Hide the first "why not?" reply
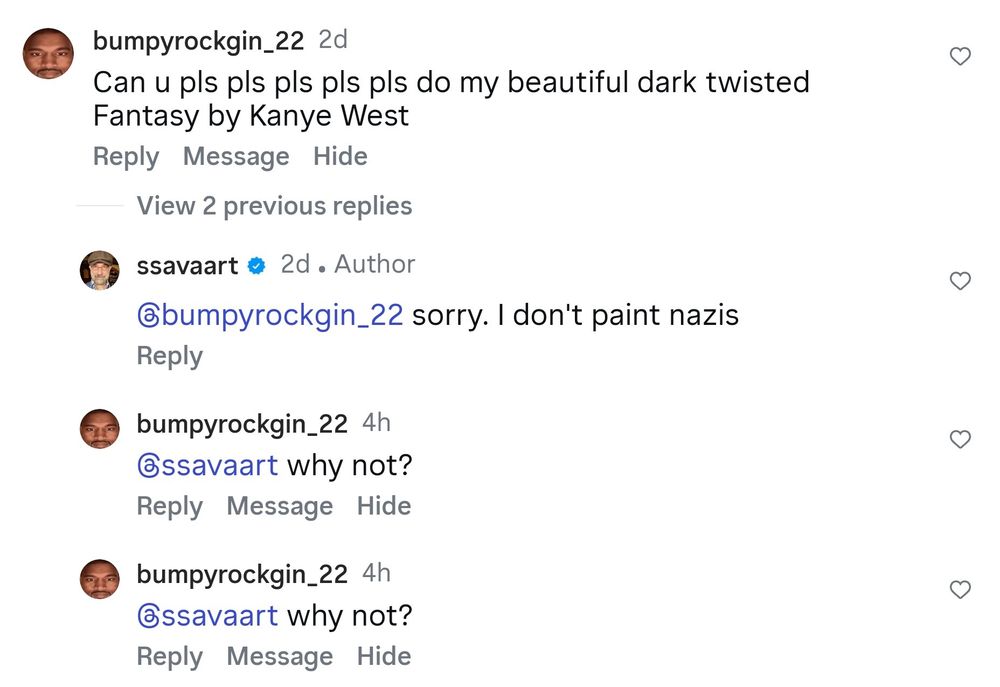The image size is (1000, 687). tap(384, 506)
